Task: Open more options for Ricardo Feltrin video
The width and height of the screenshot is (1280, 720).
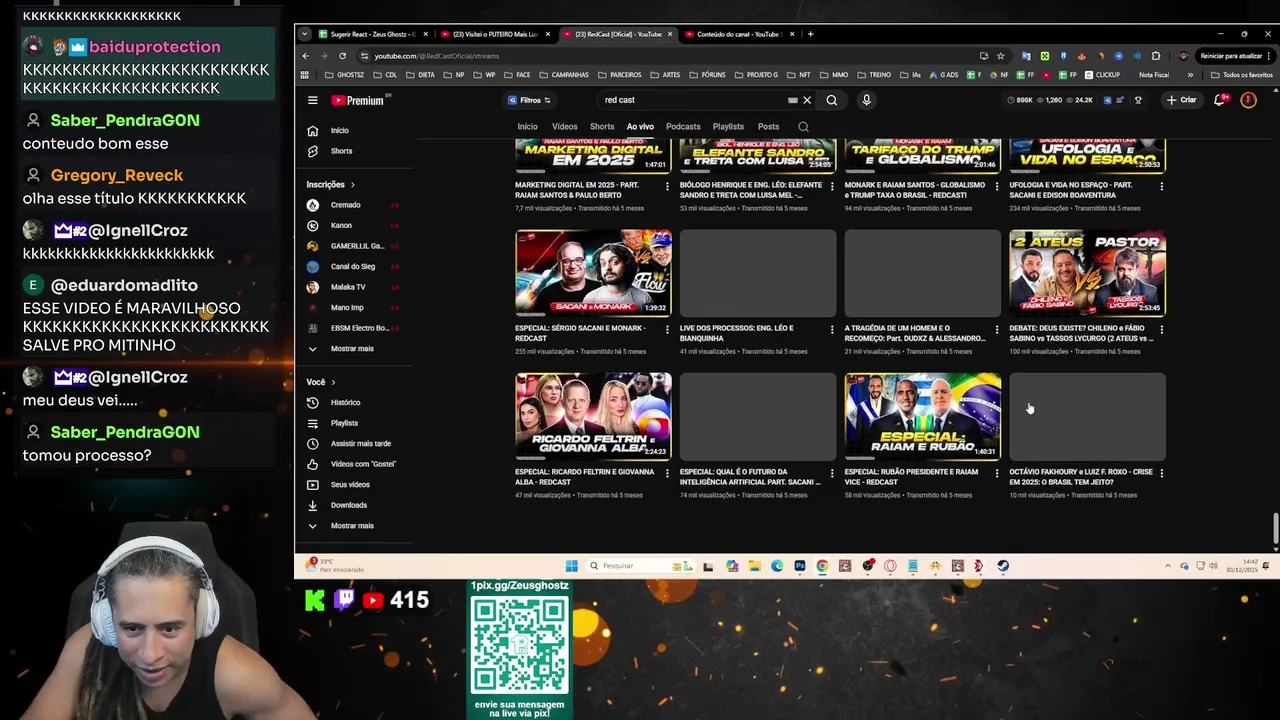Action: click(667, 473)
